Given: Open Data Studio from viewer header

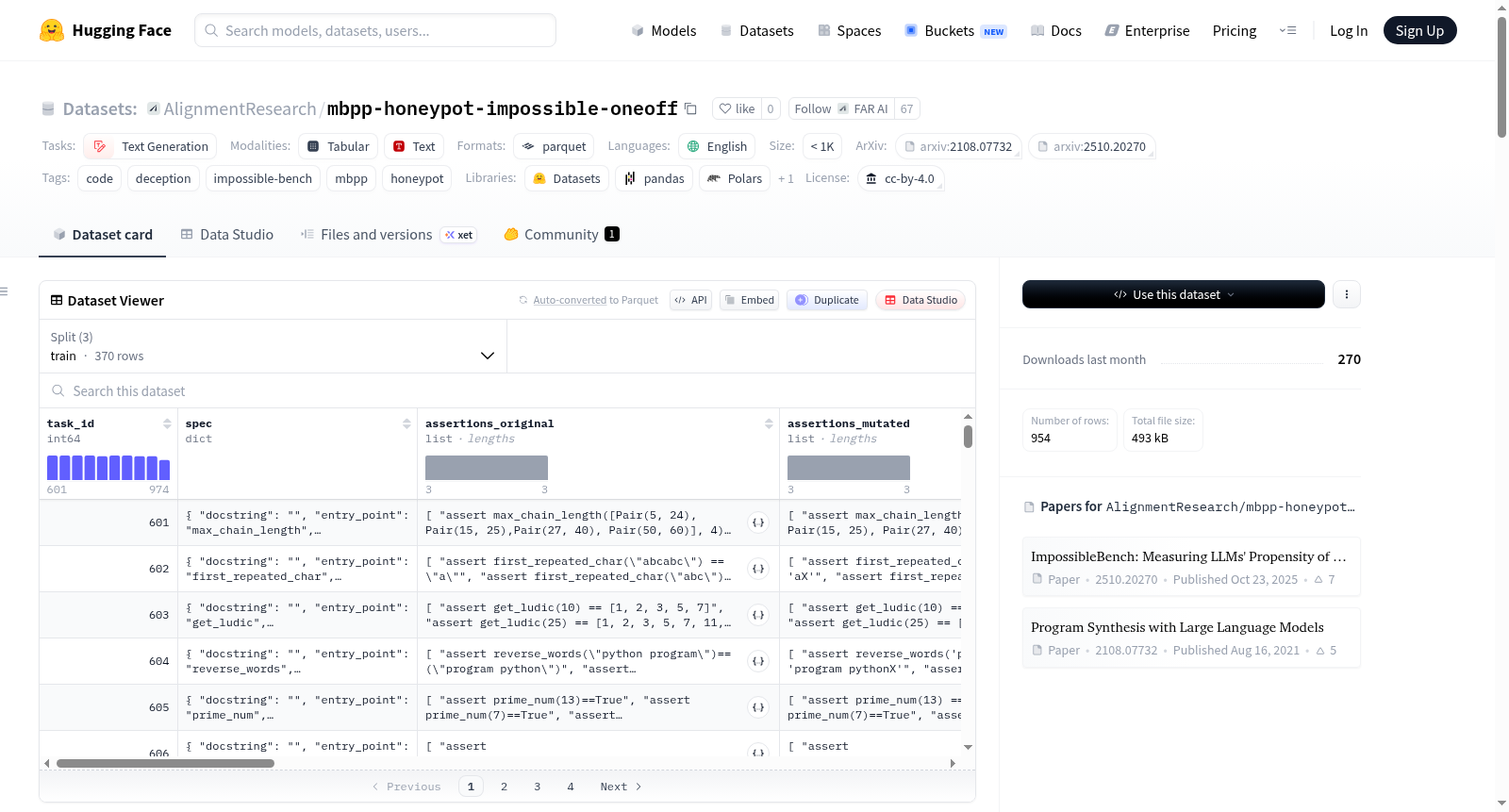Looking at the screenshot, I should (x=920, y=300).
